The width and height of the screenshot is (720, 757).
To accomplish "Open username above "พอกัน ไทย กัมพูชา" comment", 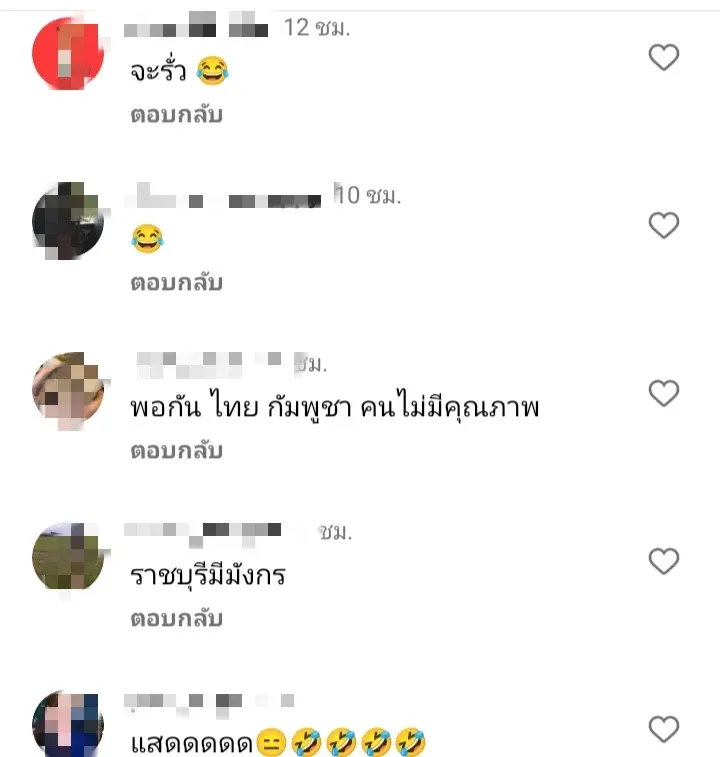I will 209,364.
